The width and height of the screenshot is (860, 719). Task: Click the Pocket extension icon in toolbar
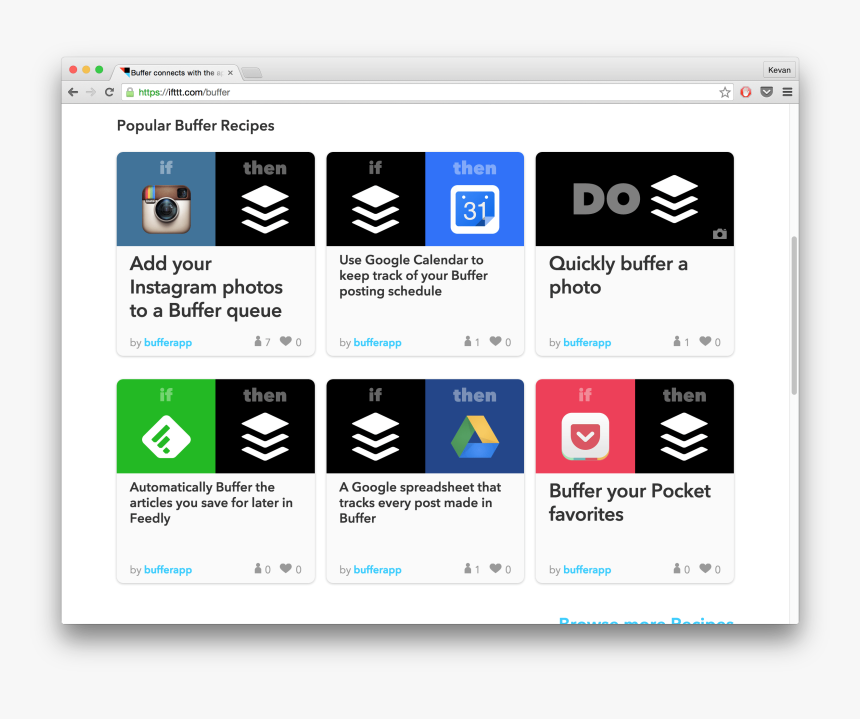click(766, 92)
